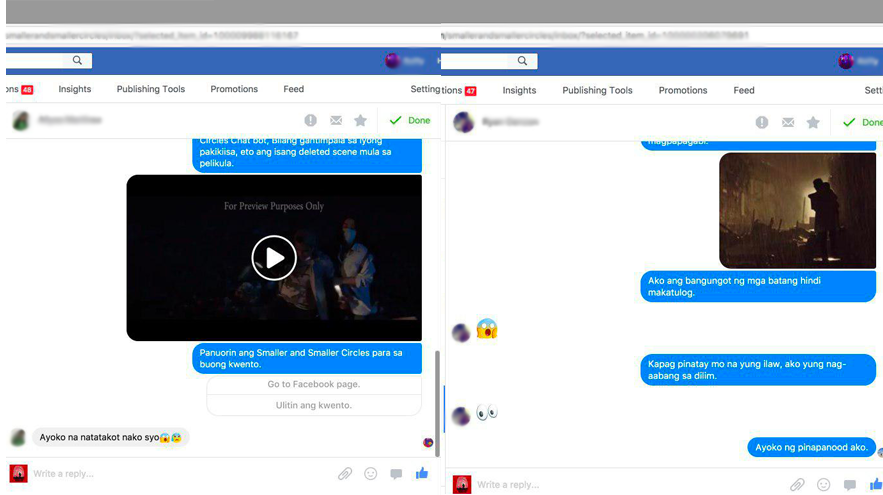Click 'Ayoko ng pinapanood ako.' message
Screen dimensions: 883x495
[x=811, y=447]
